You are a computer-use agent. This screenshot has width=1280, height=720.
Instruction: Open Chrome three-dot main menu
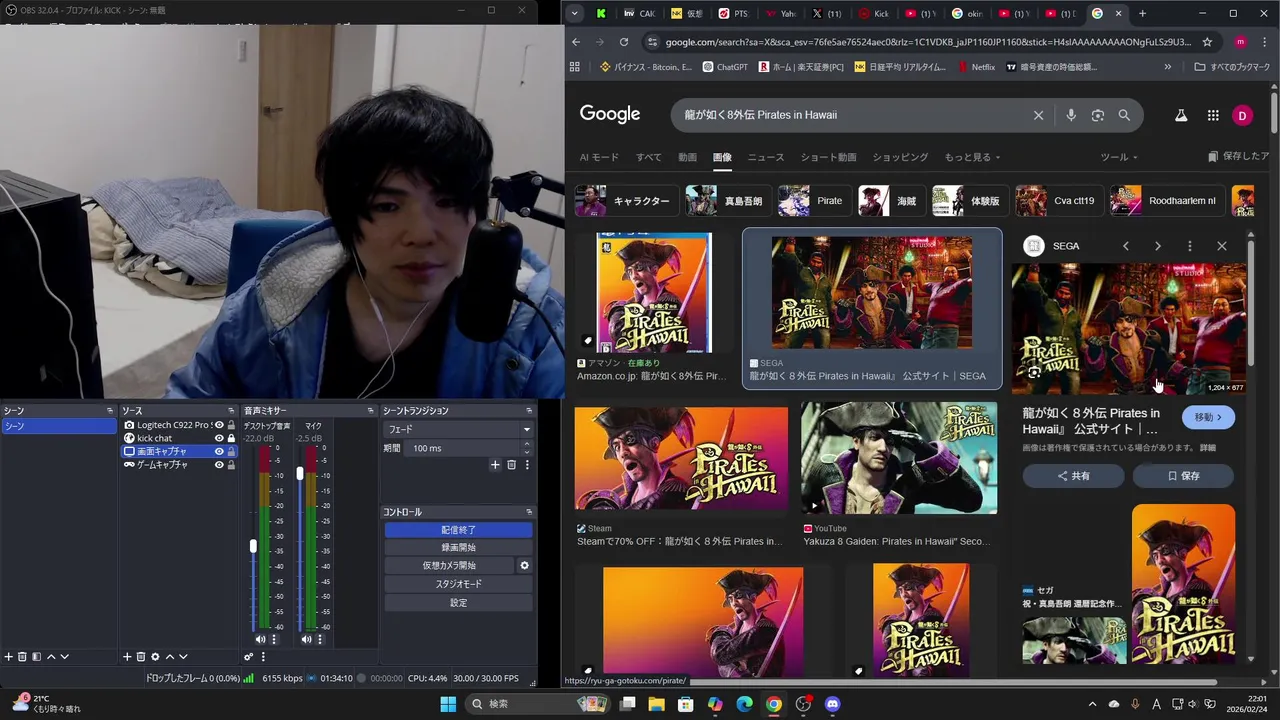pyautogui.click(x=1265, y=42)
